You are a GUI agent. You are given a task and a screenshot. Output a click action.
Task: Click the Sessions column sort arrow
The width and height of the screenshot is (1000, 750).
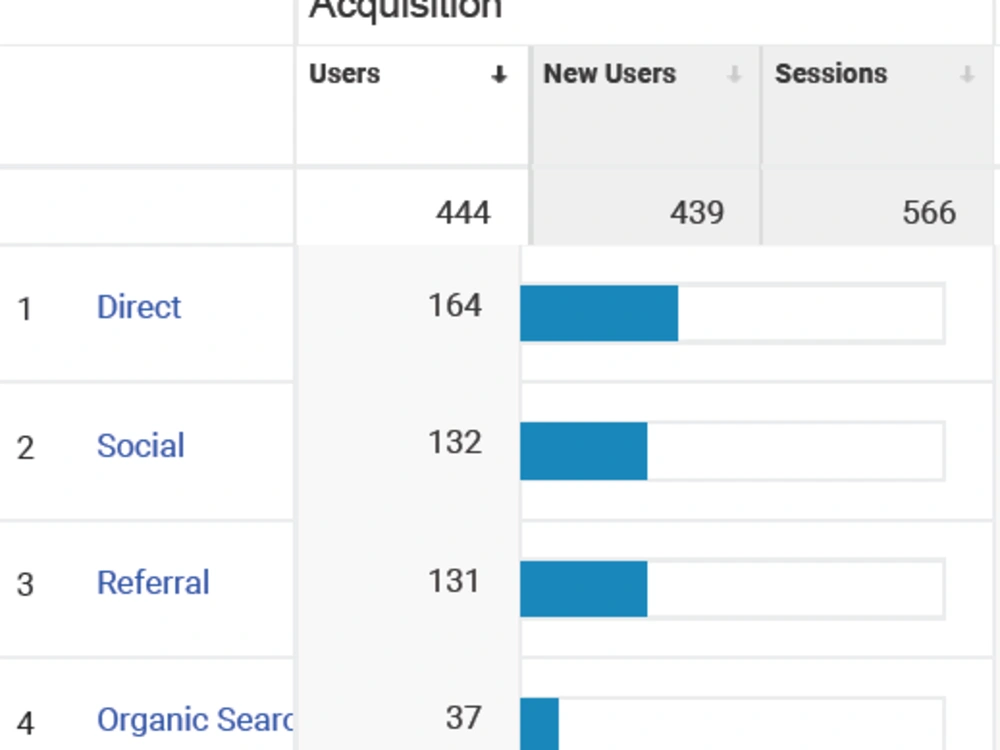pos(967,75)
